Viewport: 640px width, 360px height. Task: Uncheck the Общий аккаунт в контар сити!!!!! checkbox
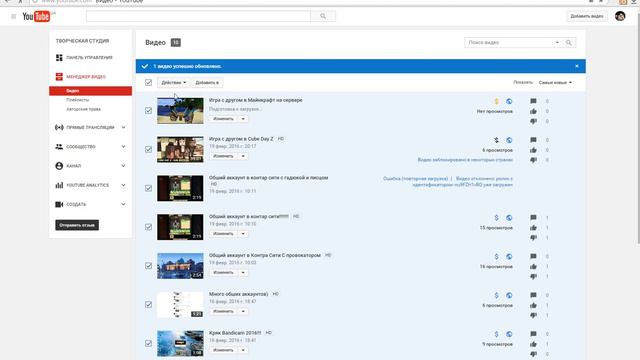click(148, 227)
